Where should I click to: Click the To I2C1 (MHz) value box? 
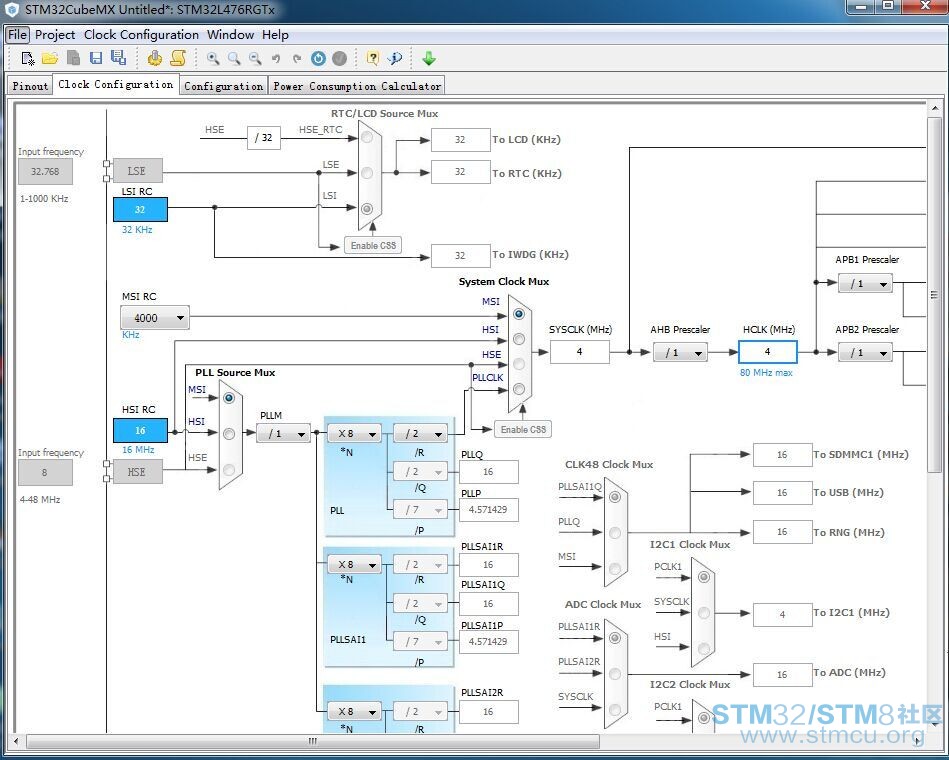782,614
